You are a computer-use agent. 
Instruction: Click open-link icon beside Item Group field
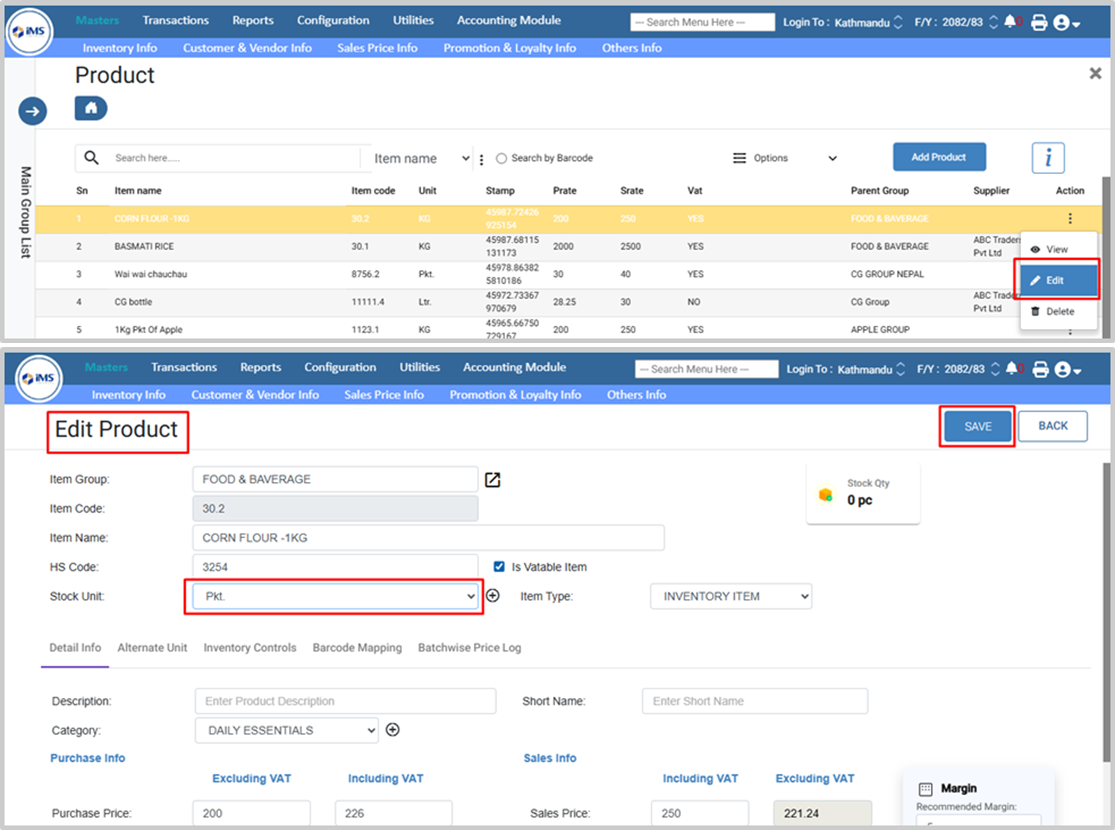click(x=492, y=480)
